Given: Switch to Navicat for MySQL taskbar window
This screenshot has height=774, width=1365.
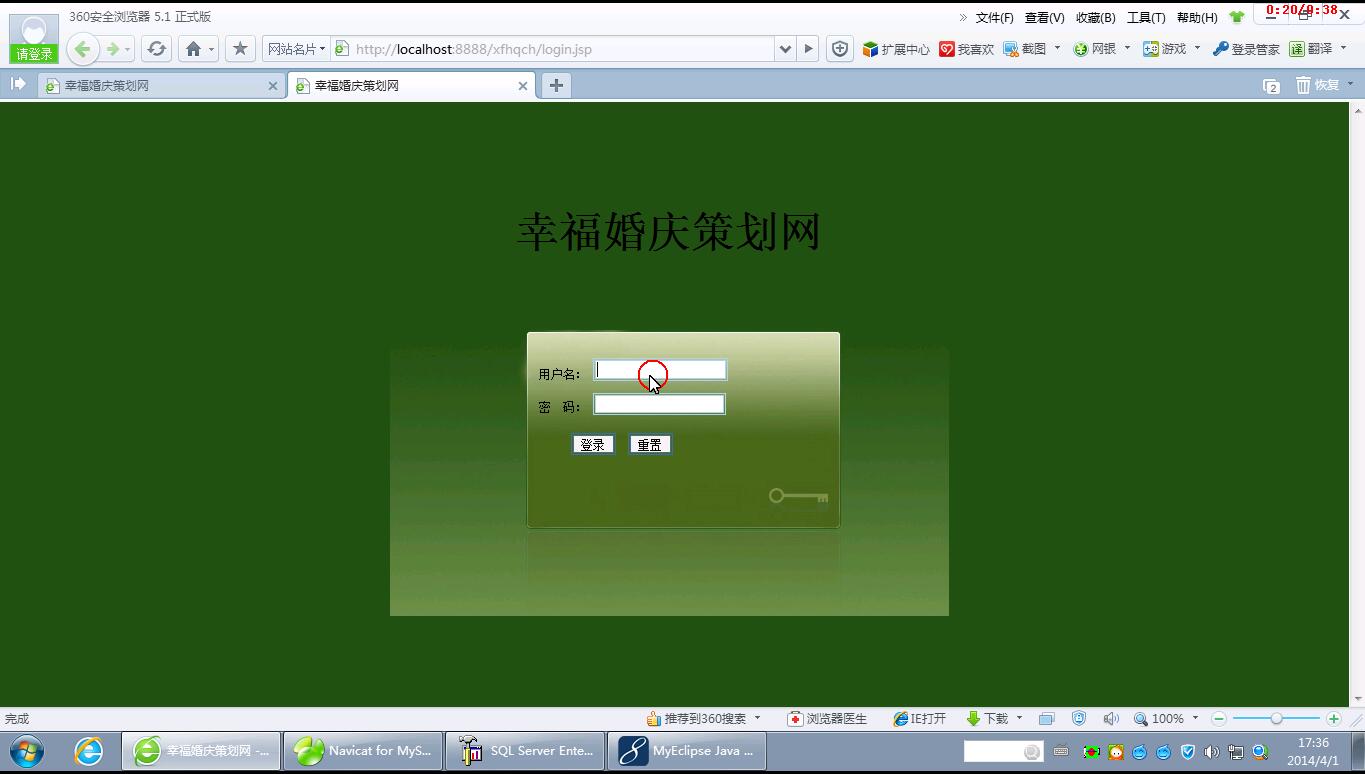Looking at the screenshot, I should pyautogui.click(x=362, y=751).
